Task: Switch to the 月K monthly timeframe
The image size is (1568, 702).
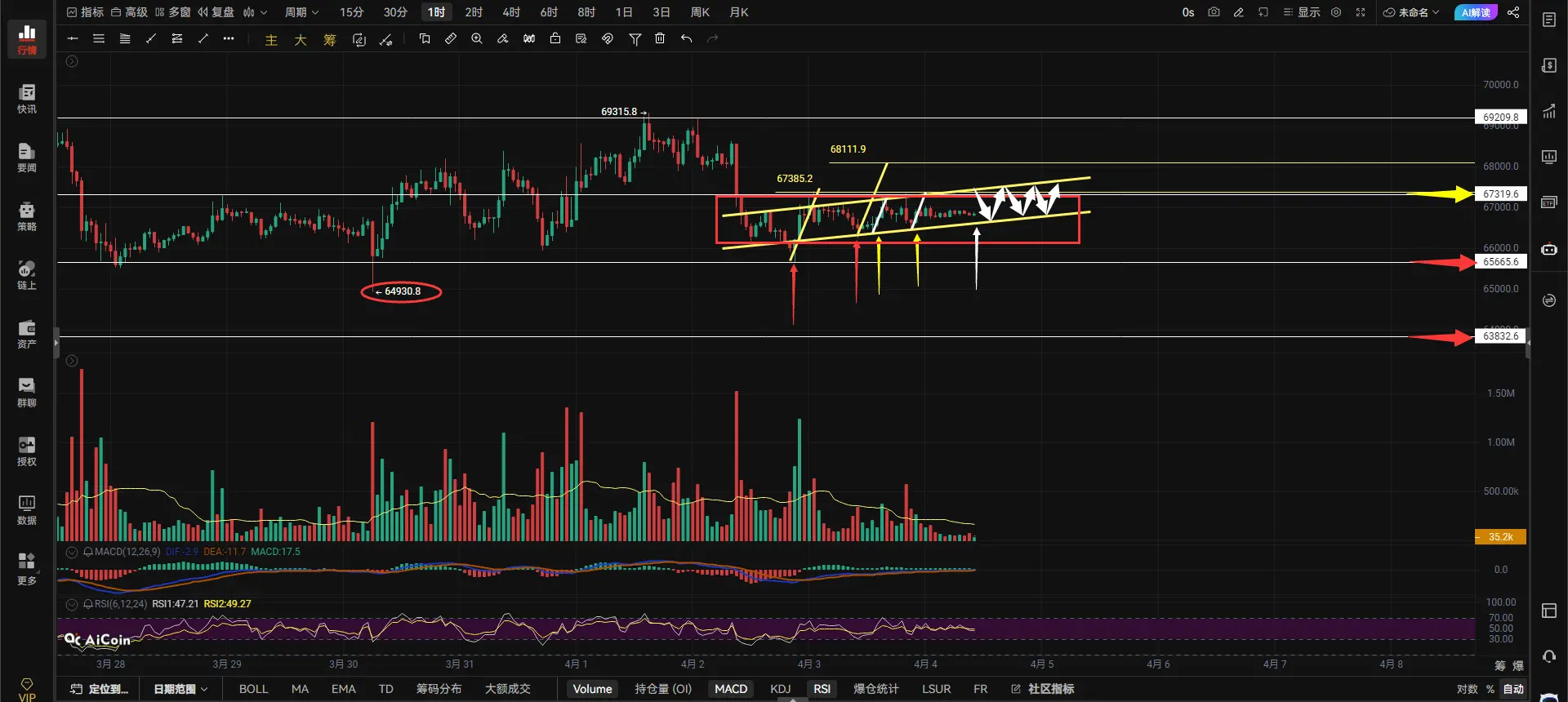Action: (739, 12)
